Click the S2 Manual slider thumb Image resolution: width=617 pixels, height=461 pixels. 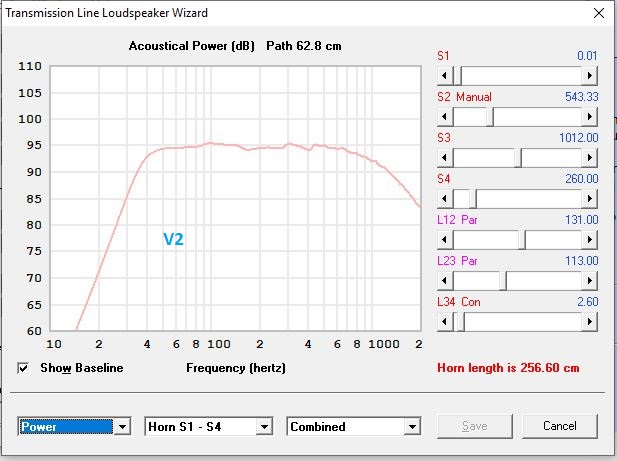(490, 116)
